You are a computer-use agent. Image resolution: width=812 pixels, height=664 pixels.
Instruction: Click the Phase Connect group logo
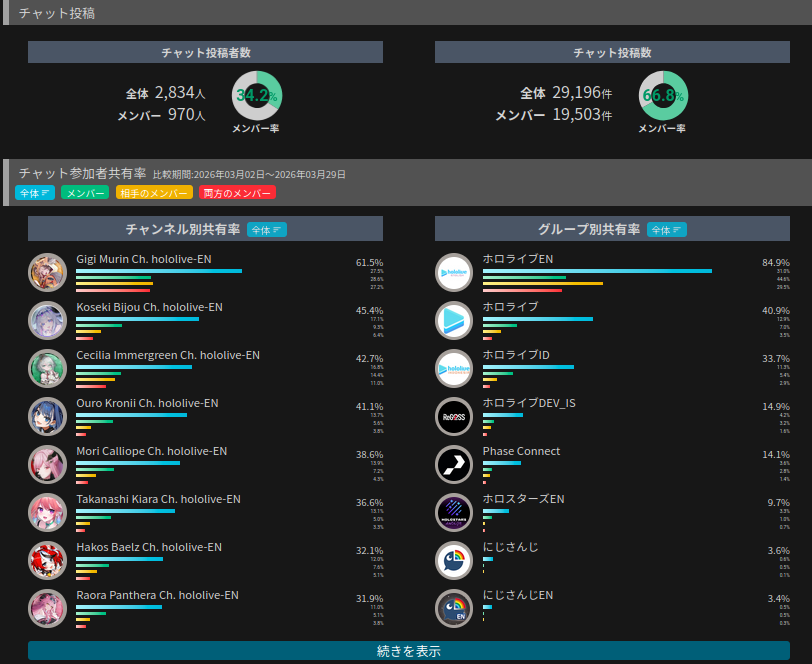tap(454, 465)
